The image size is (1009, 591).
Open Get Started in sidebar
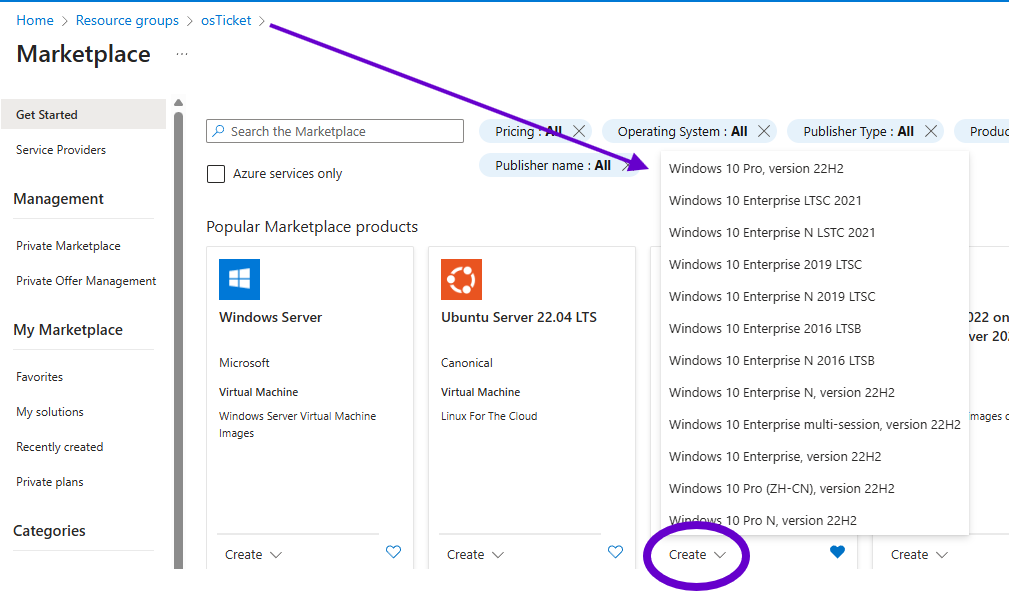[x=84, y=115]
